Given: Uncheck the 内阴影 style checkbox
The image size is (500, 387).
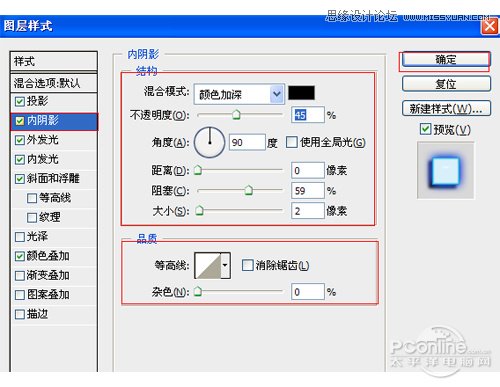Looking at the screenshot, I should (x=20, y=121).
